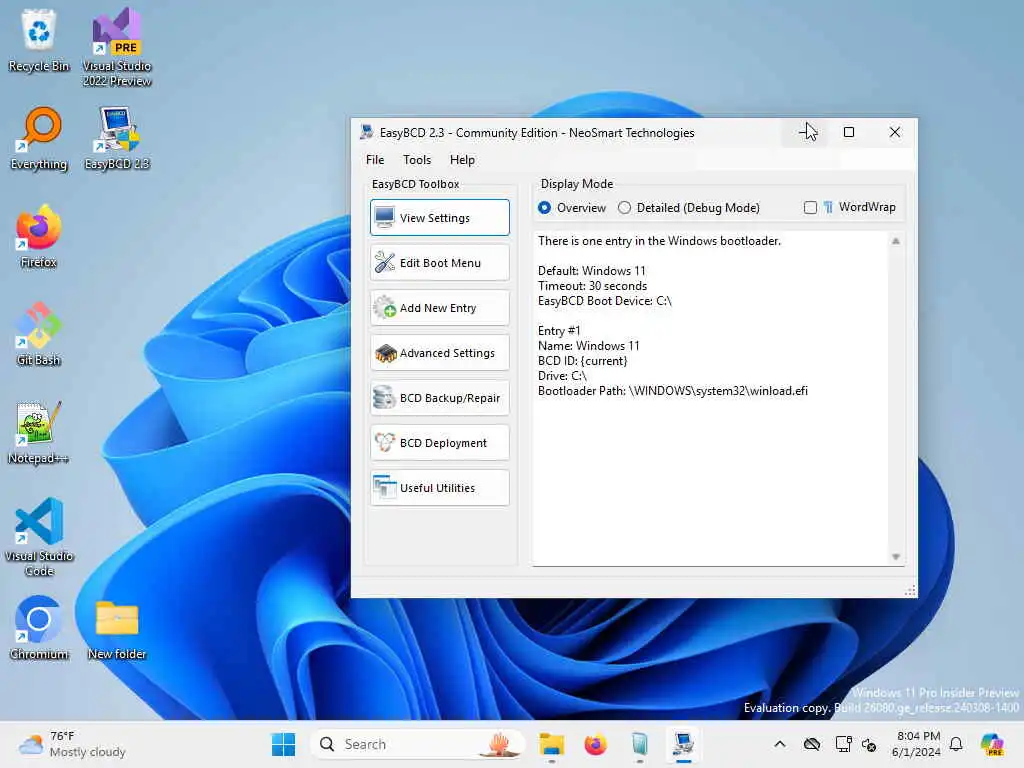The height and width of the screenshot is (768, 1024).
Task: Open the Add New Entry section
Action: point(440,308)
